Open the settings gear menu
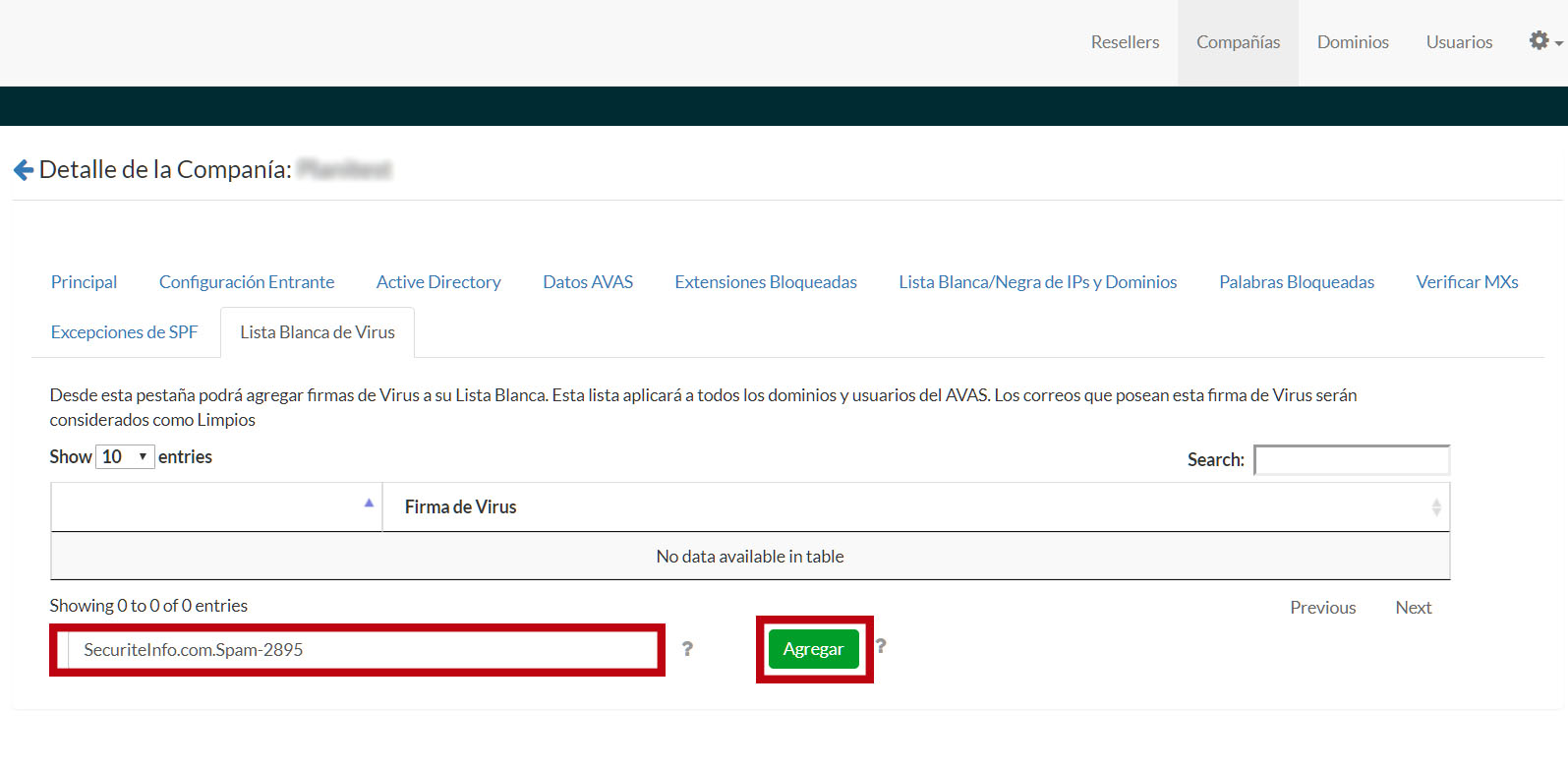The image size is (1568, 770). click(x=1543, y=41)
